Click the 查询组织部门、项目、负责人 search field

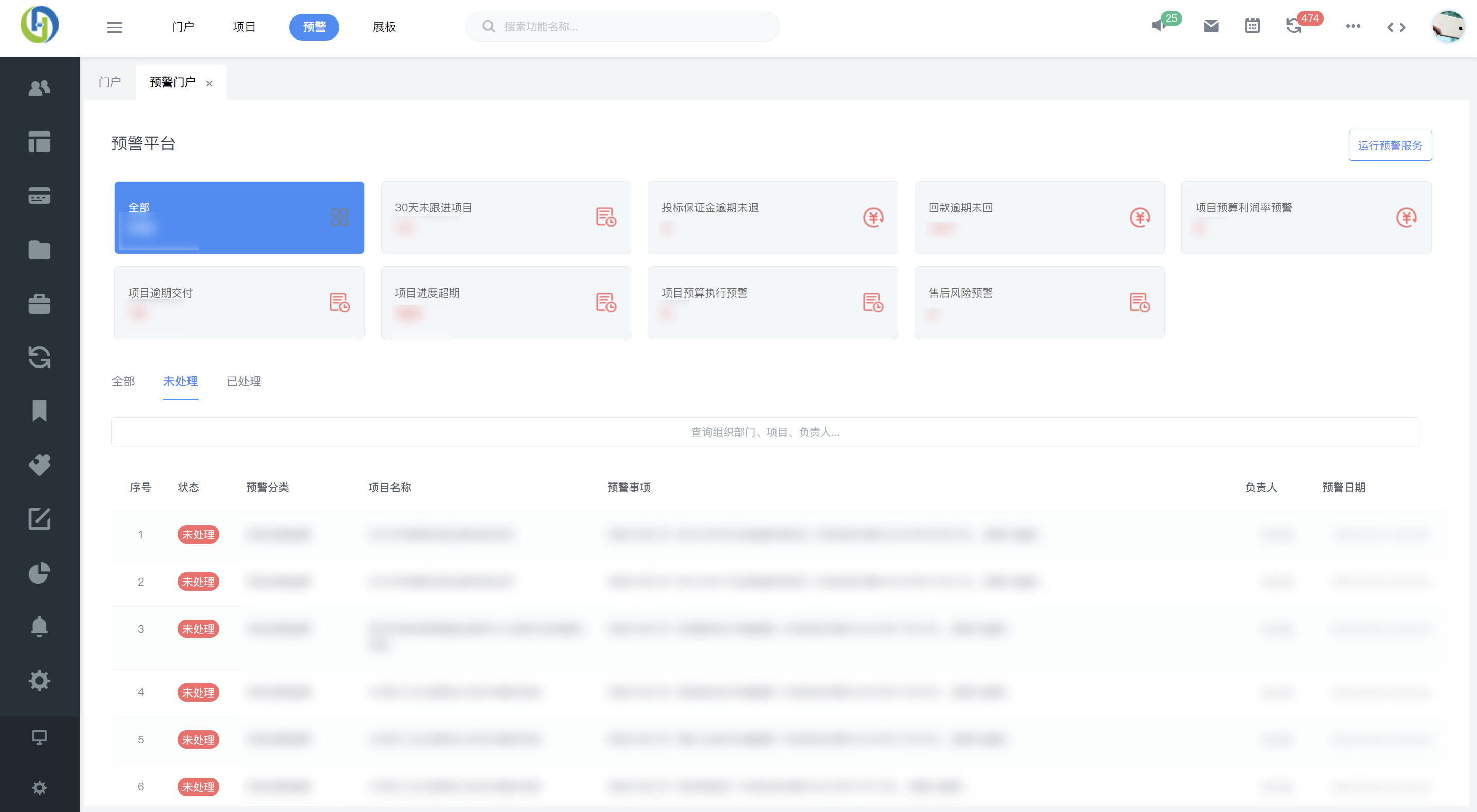[765, 432]
